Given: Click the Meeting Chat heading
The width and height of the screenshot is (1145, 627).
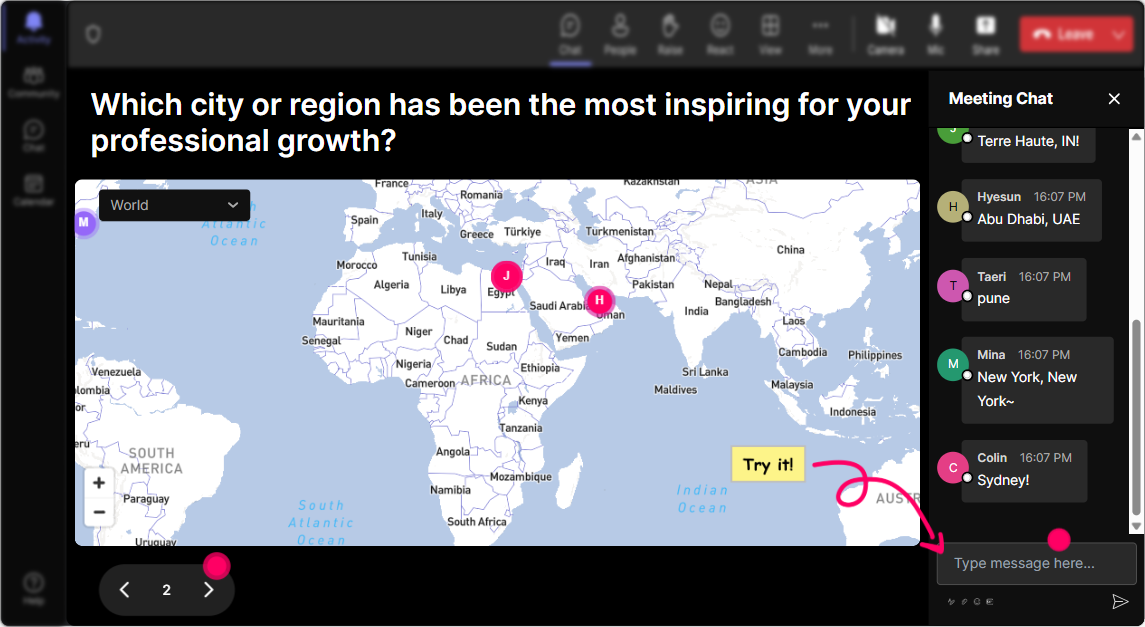Looking at the screenshot, I should (1000, 99).
